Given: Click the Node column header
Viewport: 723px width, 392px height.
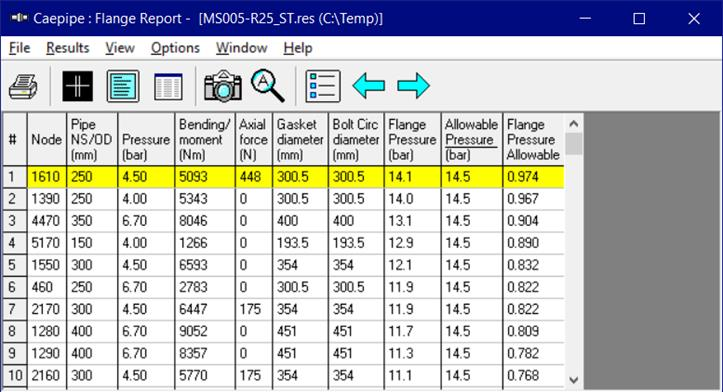Looking at the screenshot, I should 47,139.
